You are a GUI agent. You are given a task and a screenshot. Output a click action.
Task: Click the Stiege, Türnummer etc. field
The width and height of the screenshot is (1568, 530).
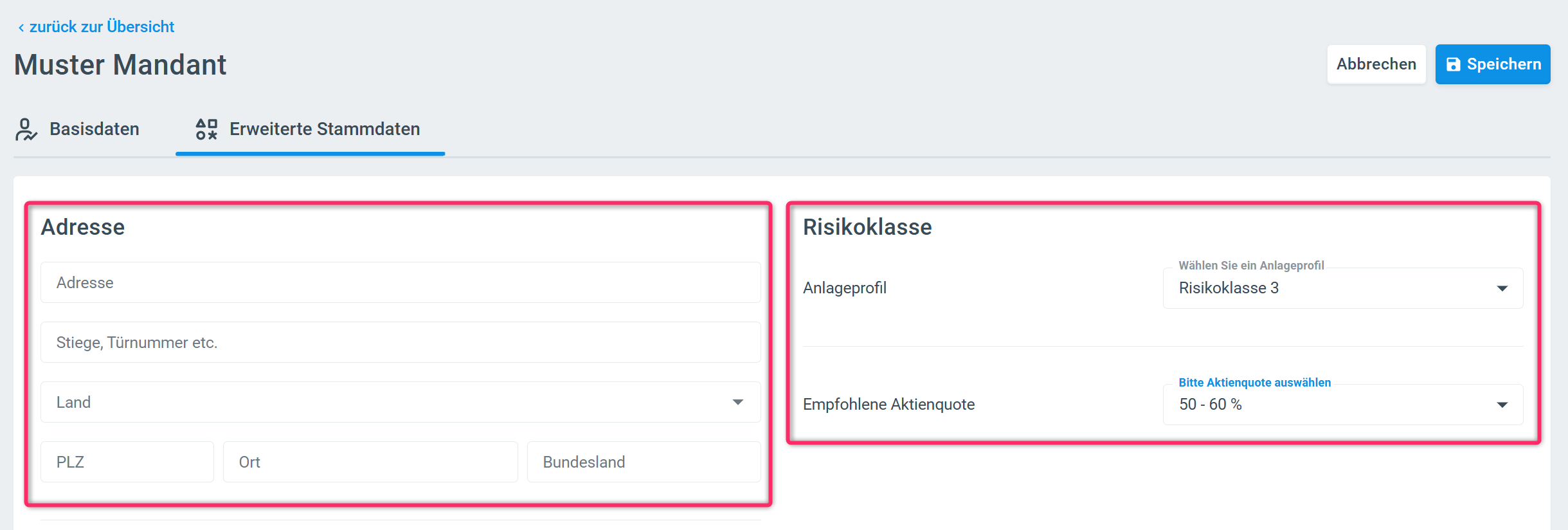[x=400, y=342]
